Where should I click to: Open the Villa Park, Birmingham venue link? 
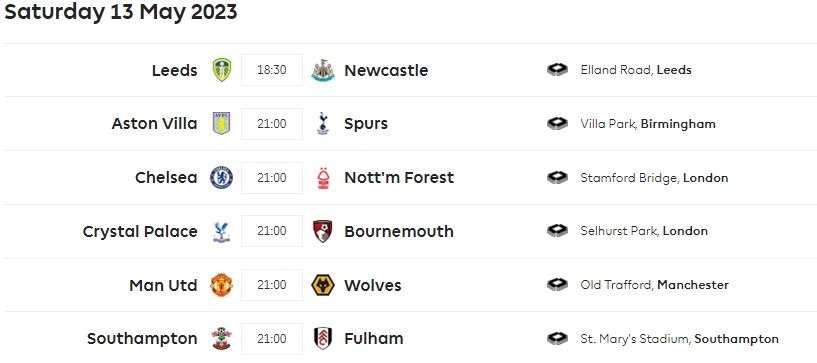pos(648,124)
